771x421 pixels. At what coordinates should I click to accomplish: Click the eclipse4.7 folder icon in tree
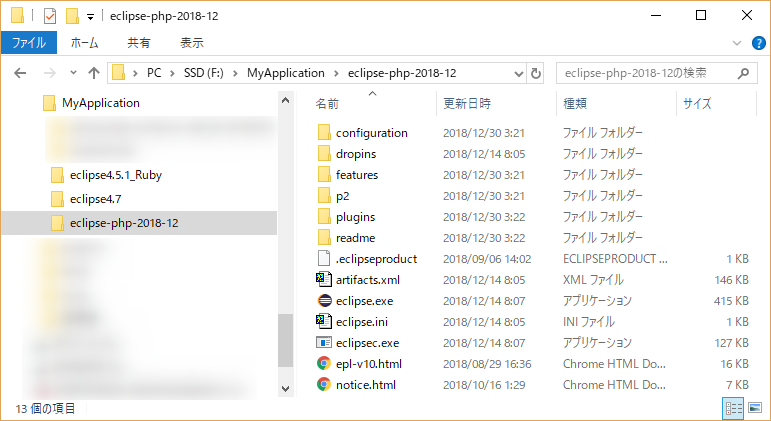point(57,199)
